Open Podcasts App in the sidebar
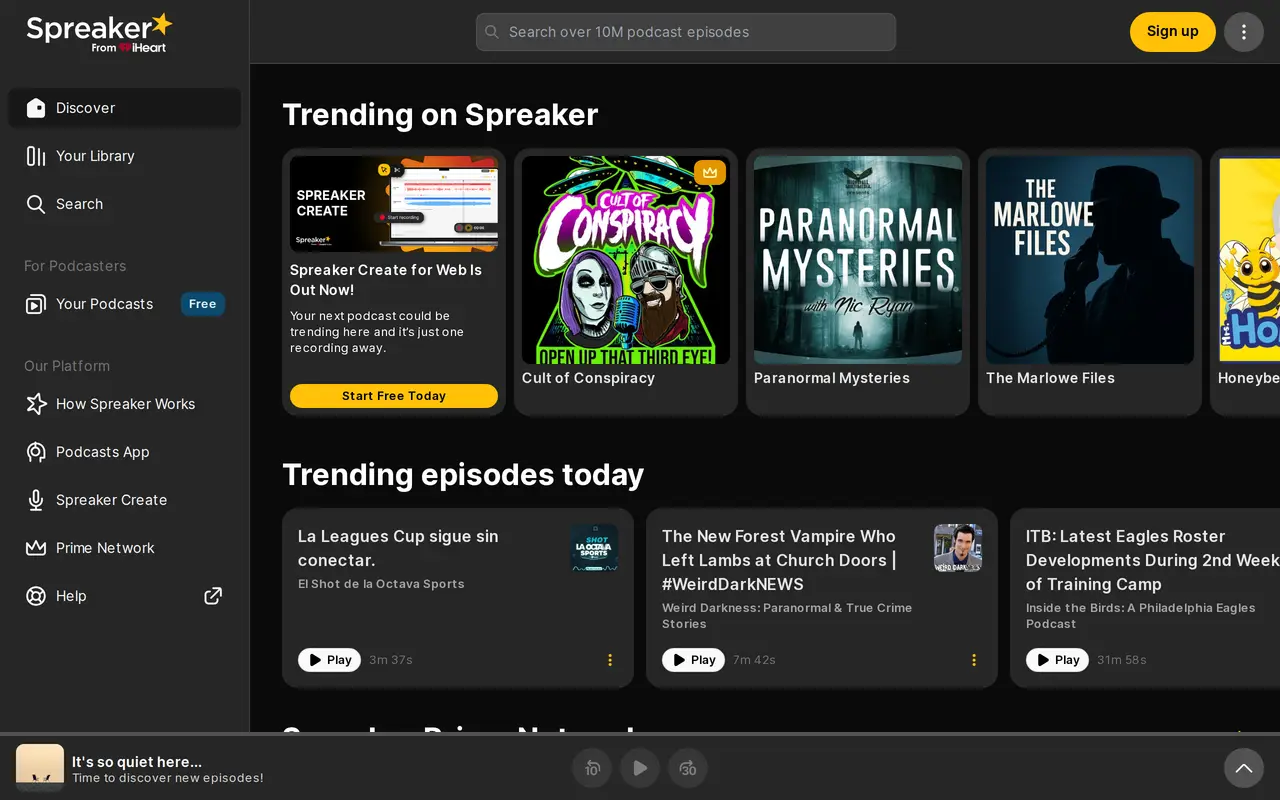Image resolution: width=1280 pixels, height=800 pixels. pos(125,452)
